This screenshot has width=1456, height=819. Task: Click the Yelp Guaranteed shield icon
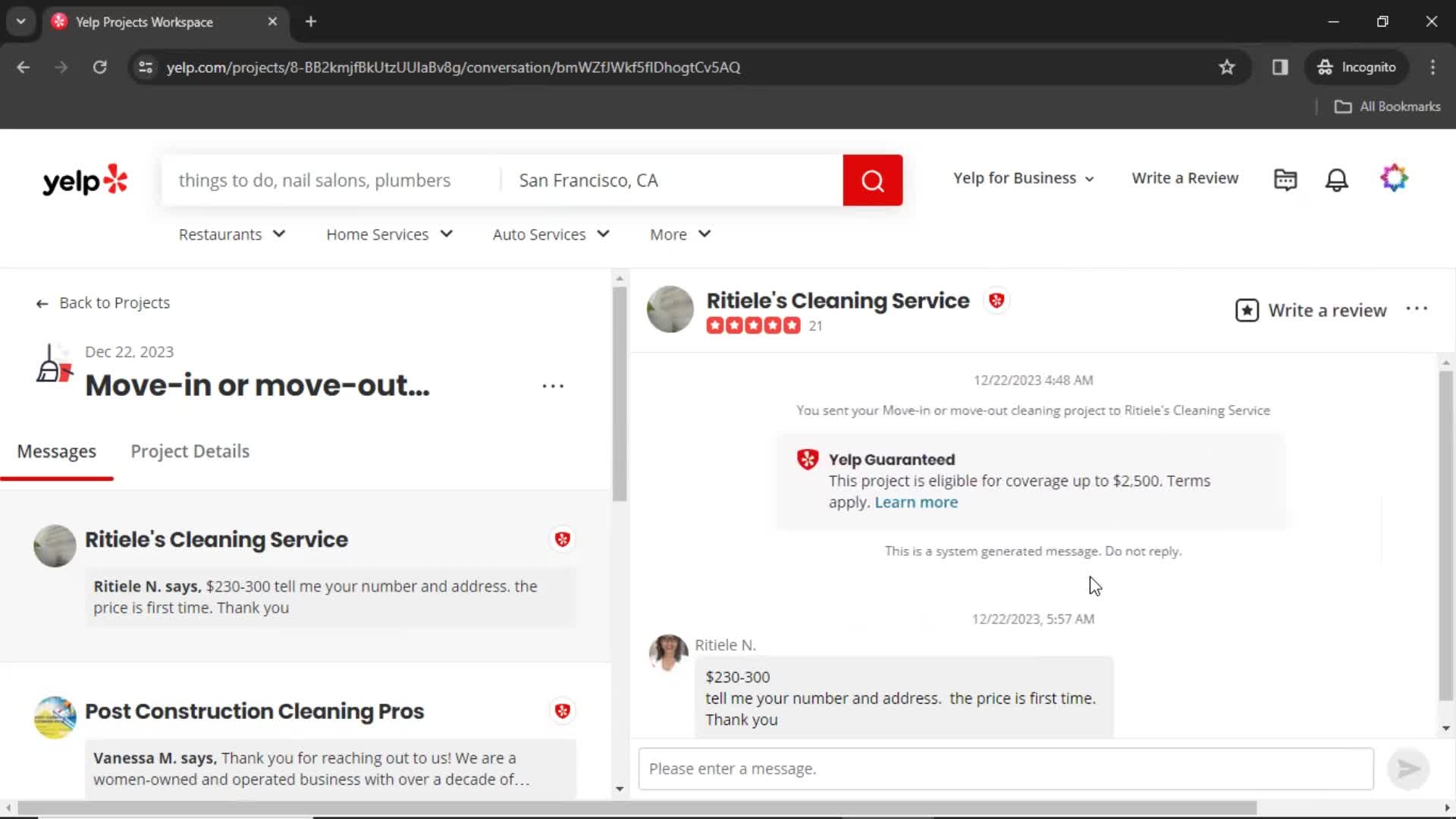pyautogui.click(x=807, y=459)
